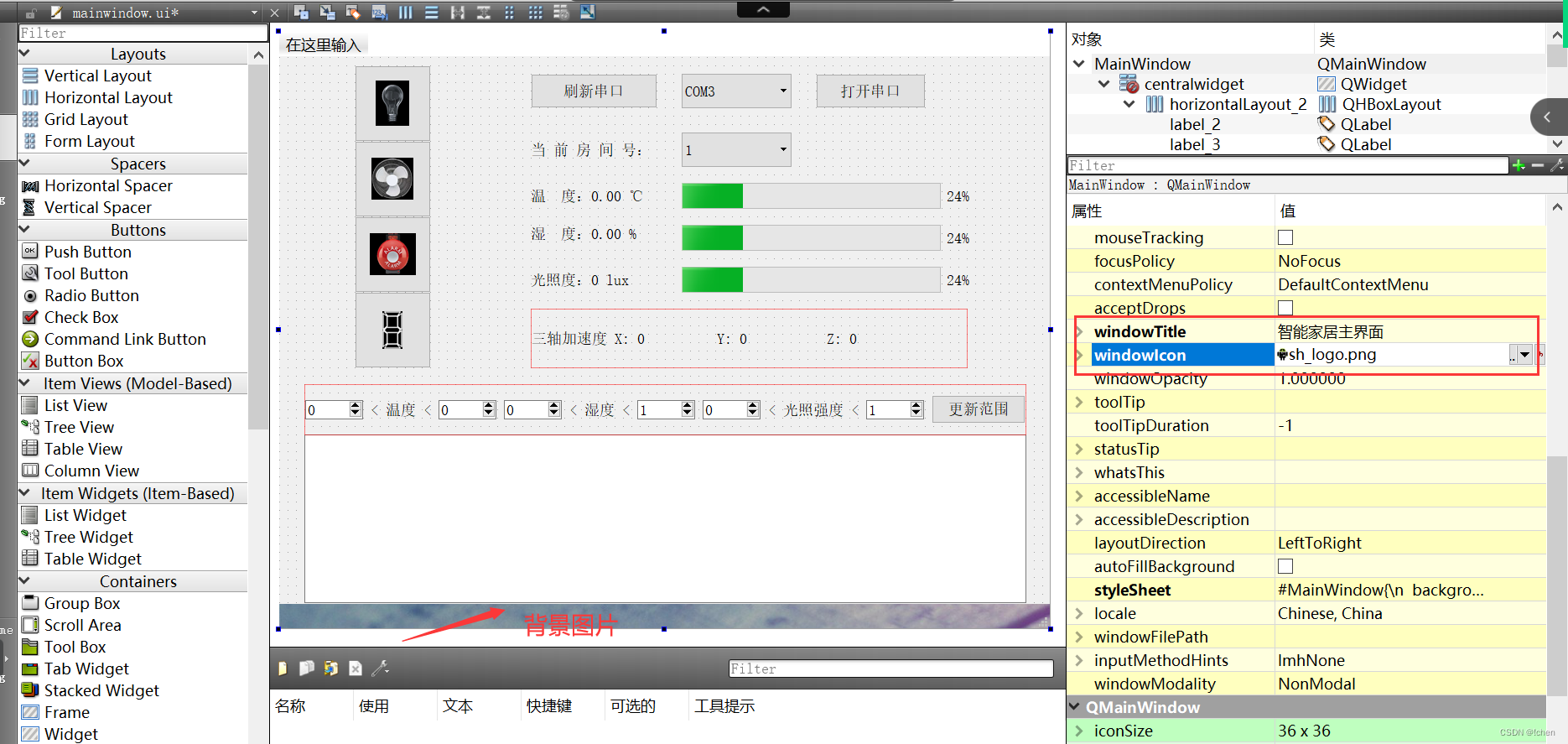The image size is (1568, 744).
Task: Apply vertical splitter layout toolbar icon
Action: [x=484, y=12]
